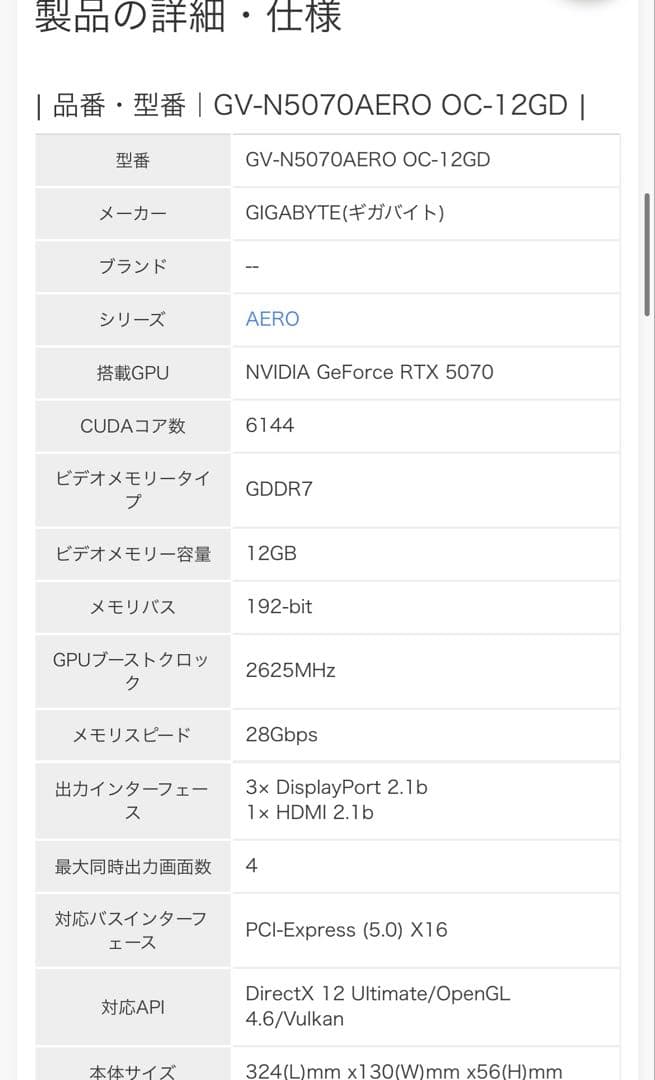Select the 製品の詳細・仕様 page heading
The width and height of the screenshot is (655, 1080).
(x=185, y=17)
